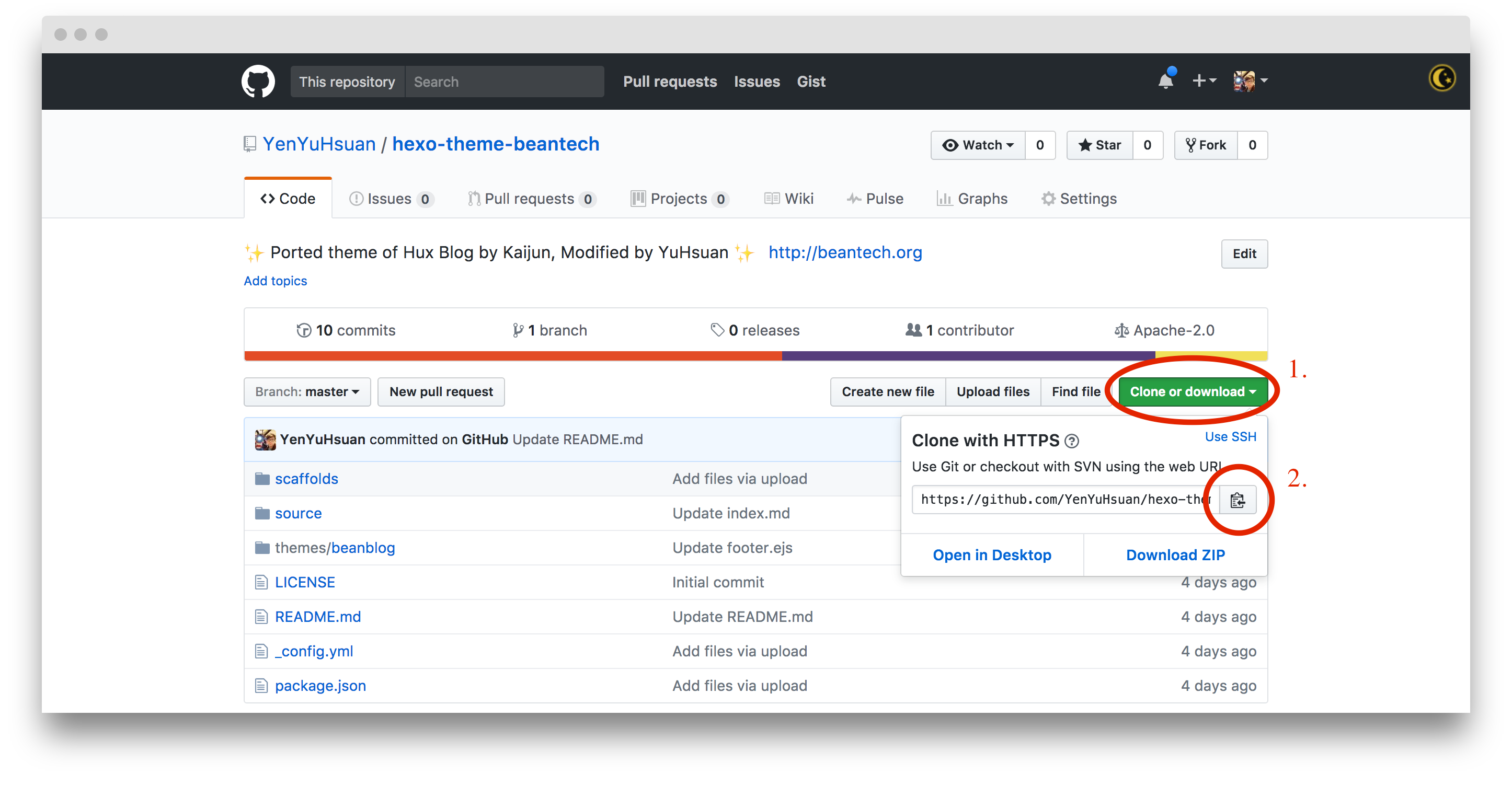This screenshot has width=1512, height=786.
Task: Open the plus create-new menu
Action: tap(1204, 80)
